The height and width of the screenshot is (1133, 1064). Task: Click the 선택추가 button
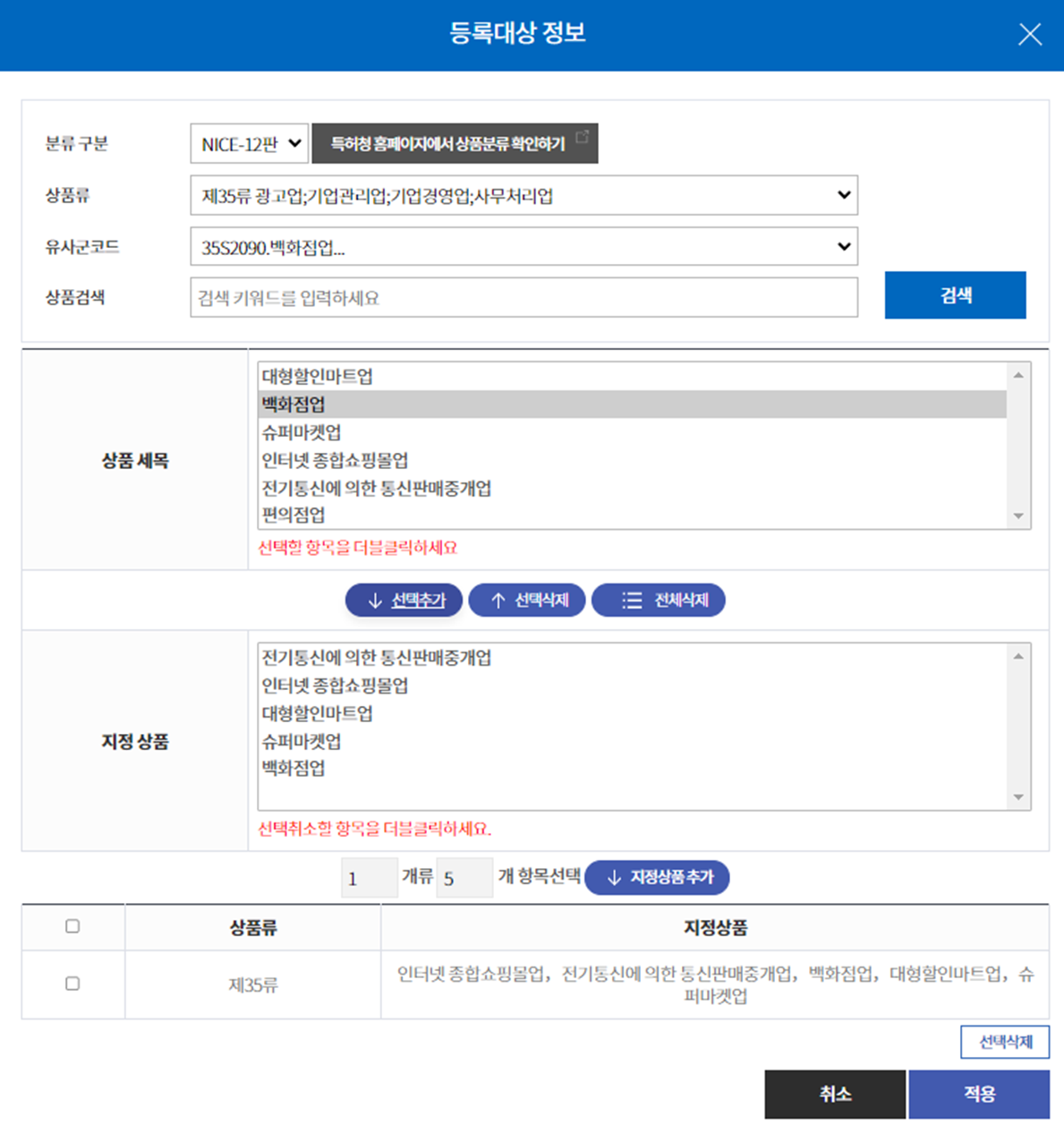pos(404,601)
